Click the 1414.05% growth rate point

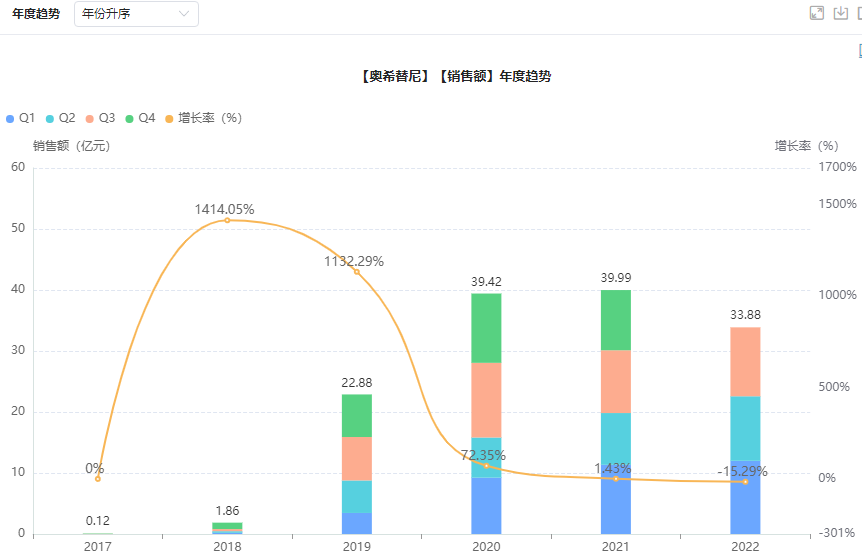click(x=227, y=220)
